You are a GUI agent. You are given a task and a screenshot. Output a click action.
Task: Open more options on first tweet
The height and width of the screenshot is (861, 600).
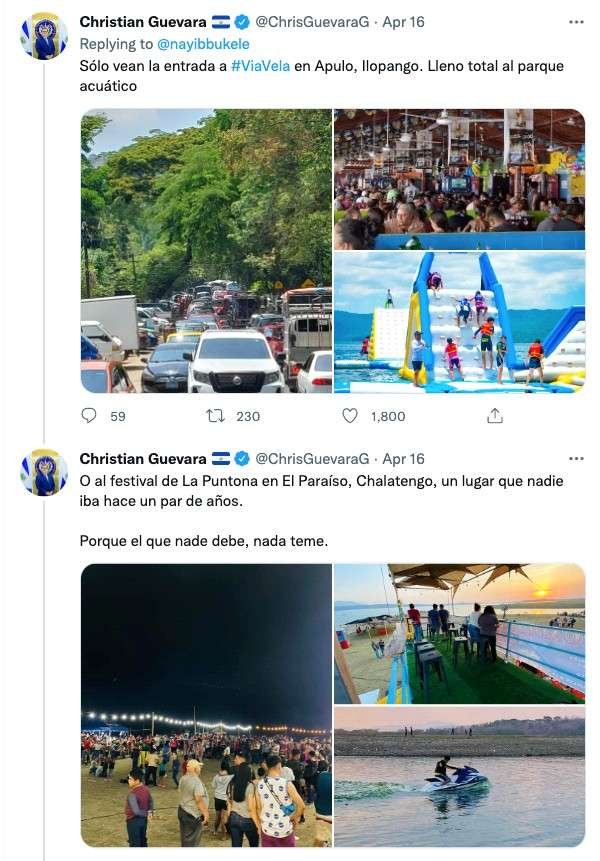(575, 21)
